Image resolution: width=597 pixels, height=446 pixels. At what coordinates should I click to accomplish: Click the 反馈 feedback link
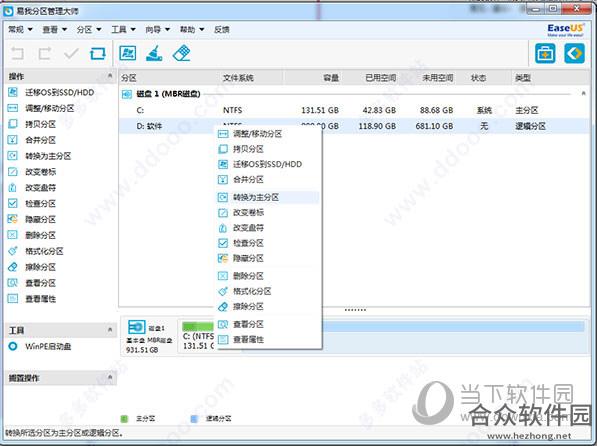pos(222,29)
